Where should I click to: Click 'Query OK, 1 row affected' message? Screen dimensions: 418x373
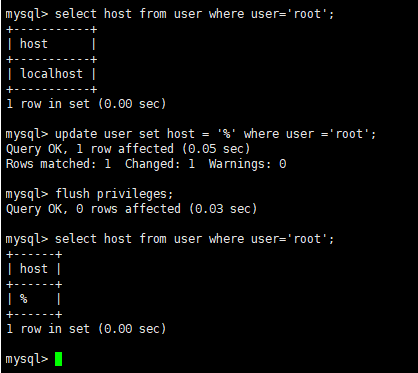point(90,149)
